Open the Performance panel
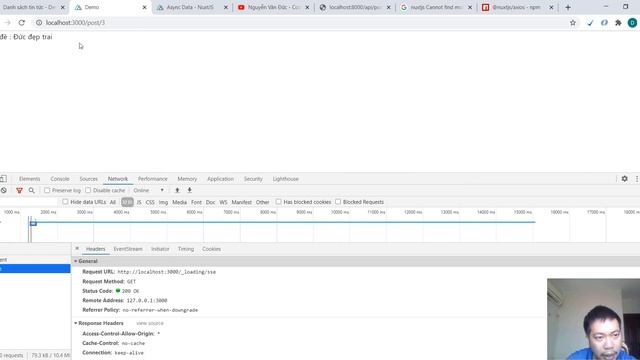The width and height of the screenshot is (640, 360). point(153,179)
